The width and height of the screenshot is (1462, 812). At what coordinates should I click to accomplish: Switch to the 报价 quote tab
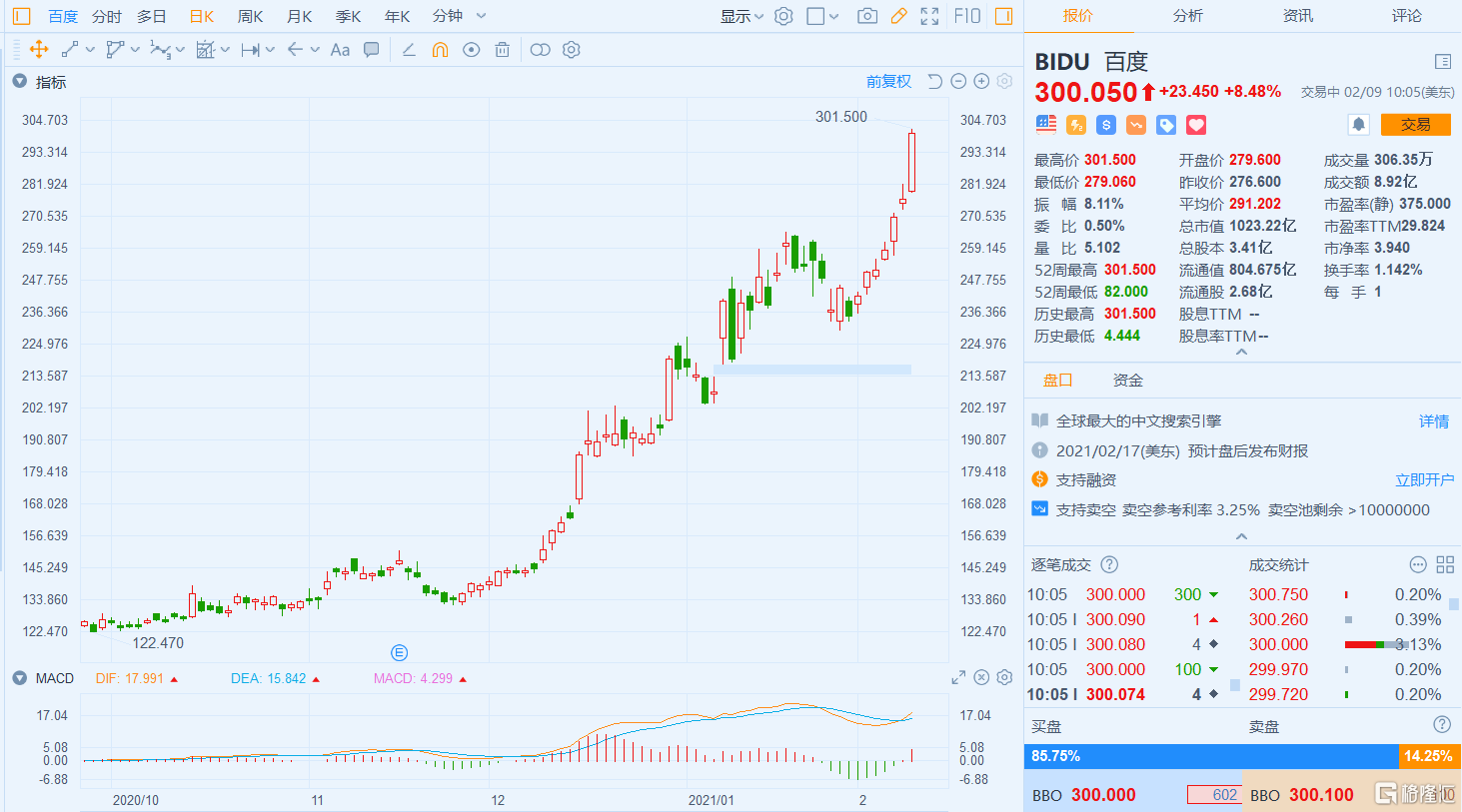1078,15
